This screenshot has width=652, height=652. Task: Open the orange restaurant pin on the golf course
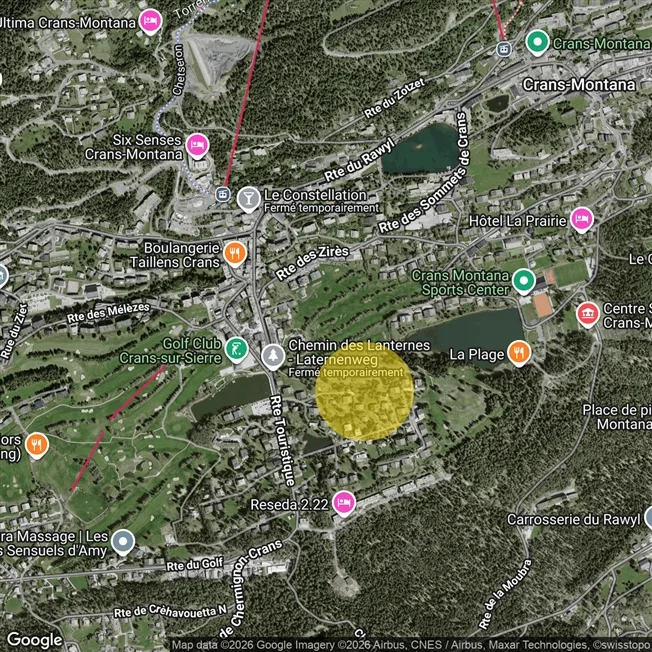[37, 445]
